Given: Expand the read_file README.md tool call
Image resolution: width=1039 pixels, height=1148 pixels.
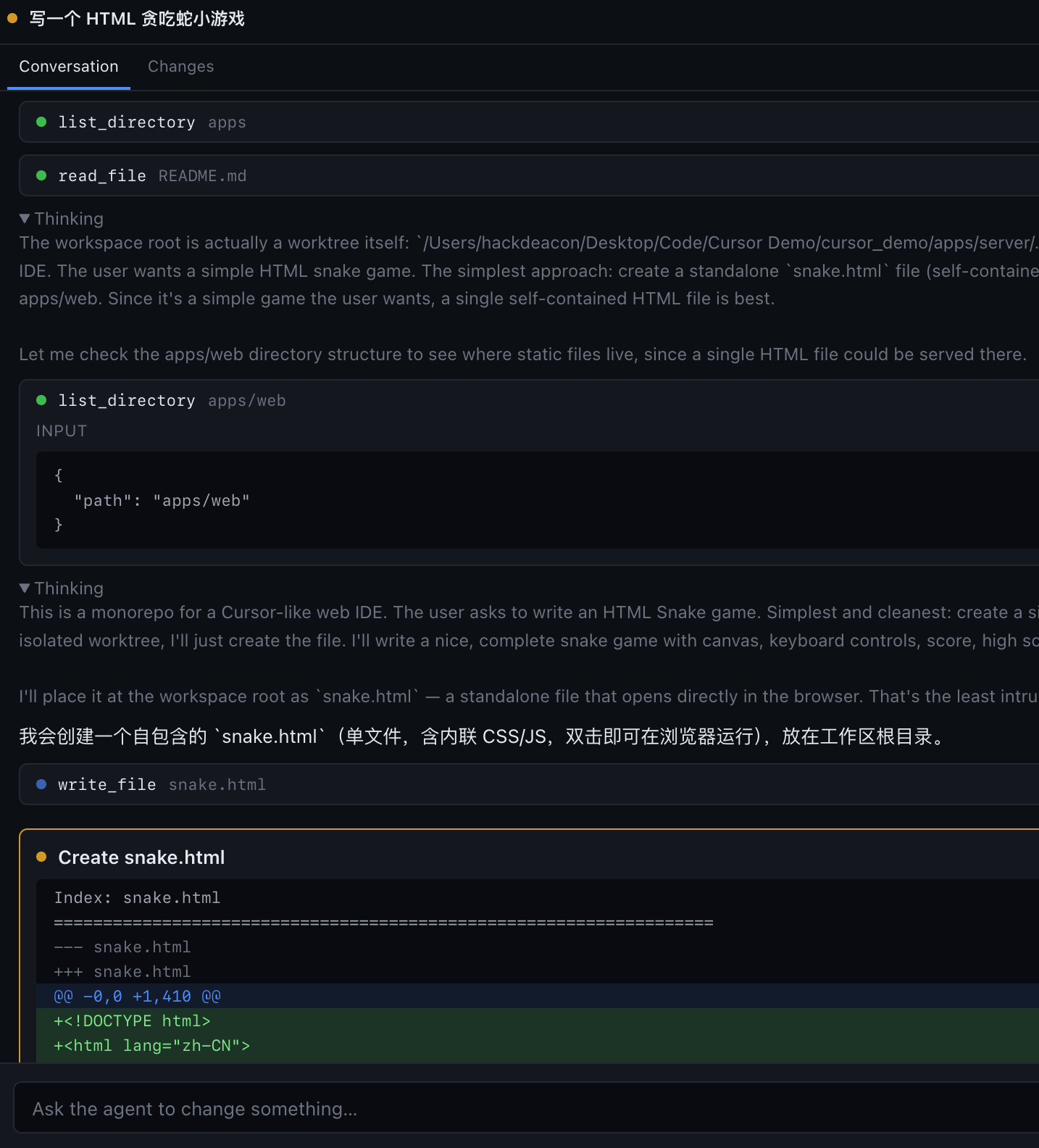Looking at the screenshot, I should pyautogui.click(x=529, y=175).
